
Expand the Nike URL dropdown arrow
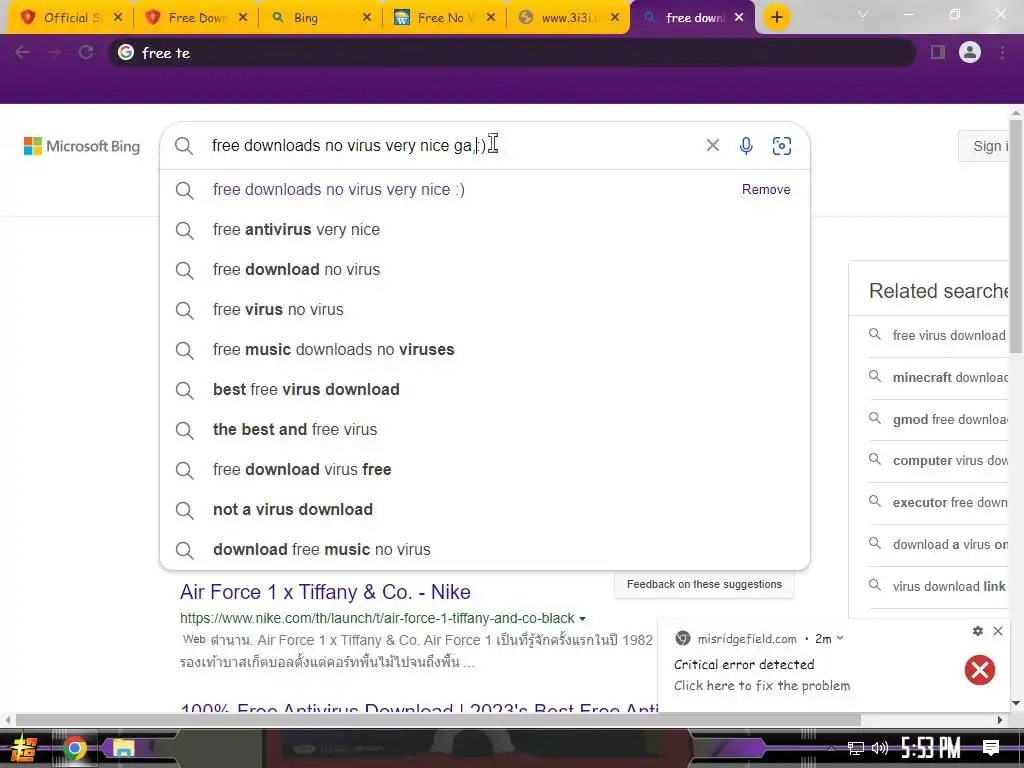tap(582, 618)
